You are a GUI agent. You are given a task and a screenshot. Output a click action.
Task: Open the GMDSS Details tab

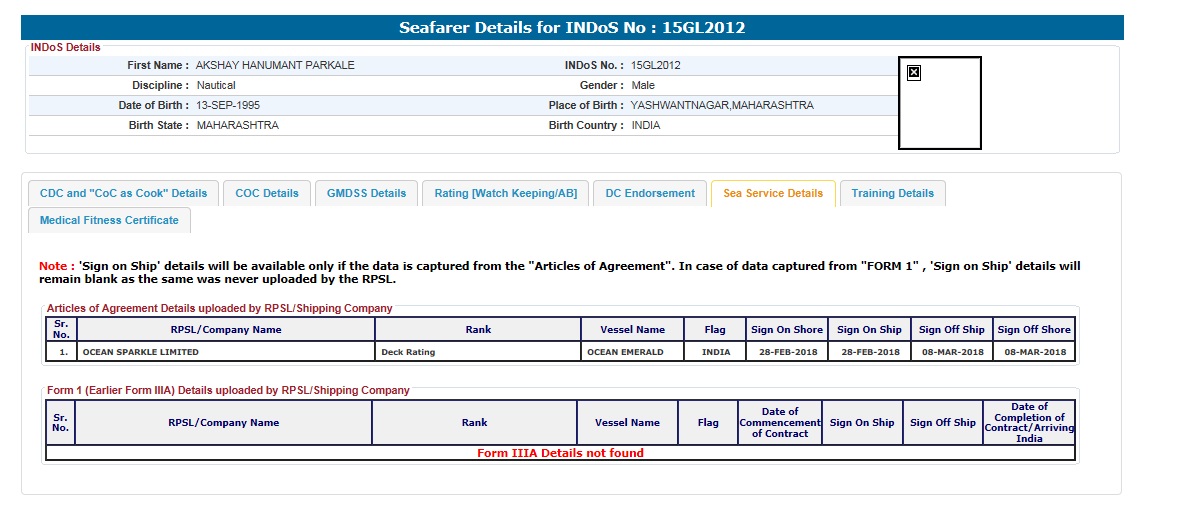[366, 194]
